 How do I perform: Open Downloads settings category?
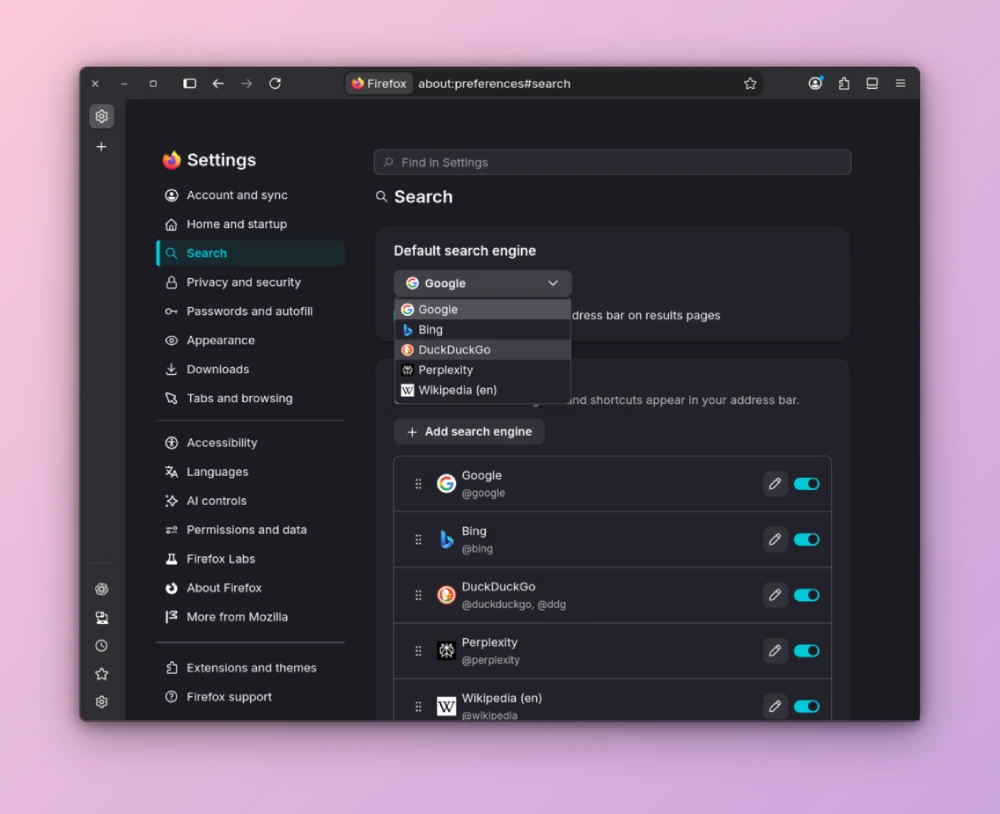click(x=250, y=369)
